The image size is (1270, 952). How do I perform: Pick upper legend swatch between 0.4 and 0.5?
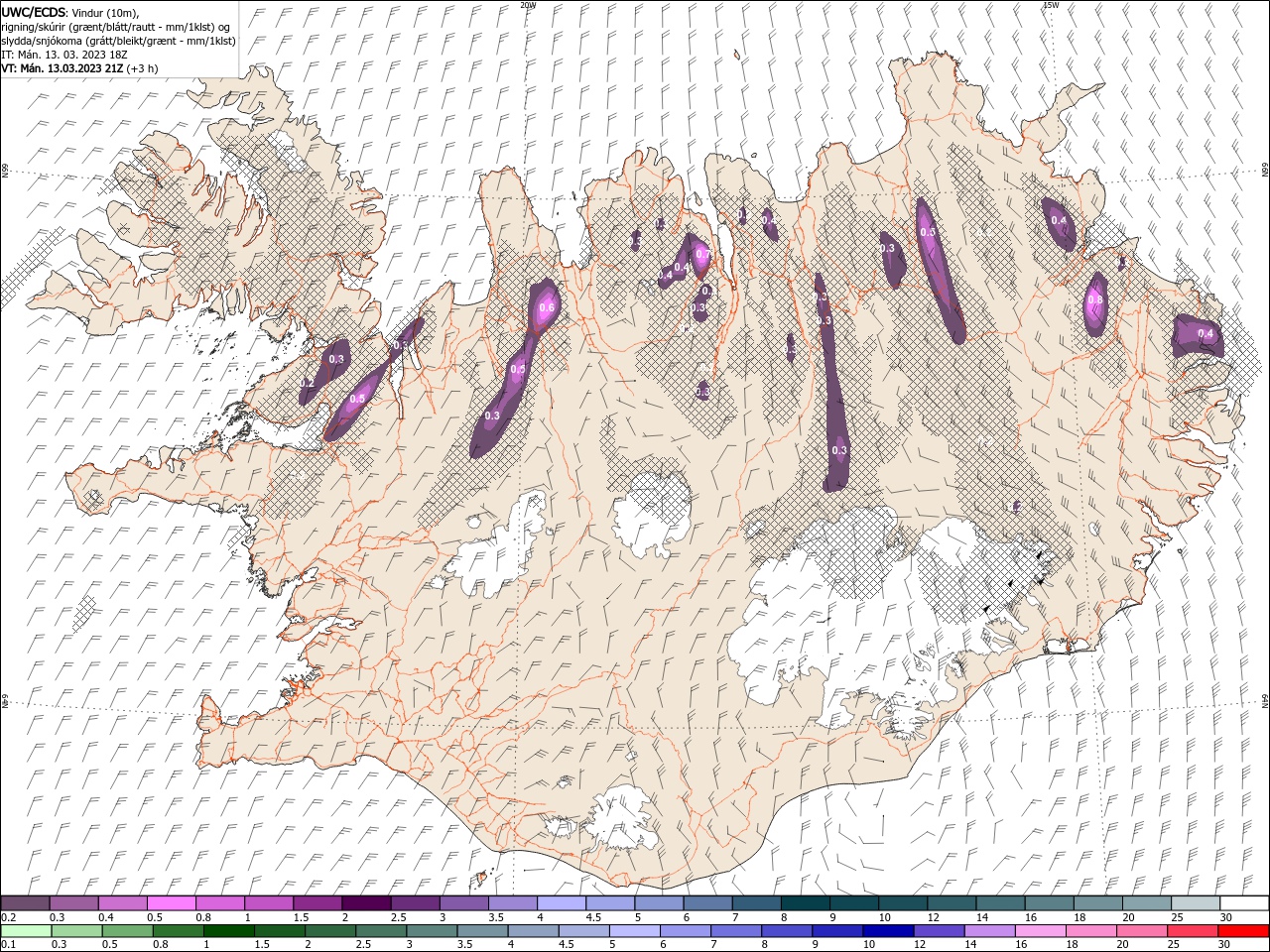pyautogui.click(x=123, y=903)
